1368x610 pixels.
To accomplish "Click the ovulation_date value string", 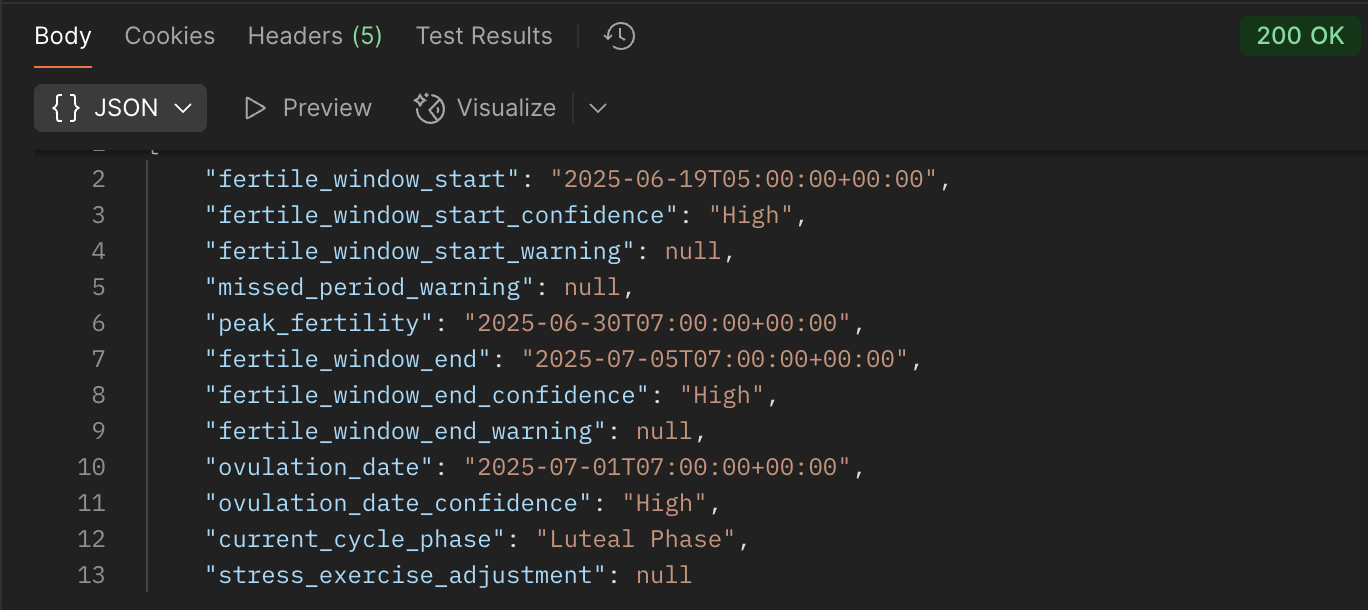I will tap(656, 468).
